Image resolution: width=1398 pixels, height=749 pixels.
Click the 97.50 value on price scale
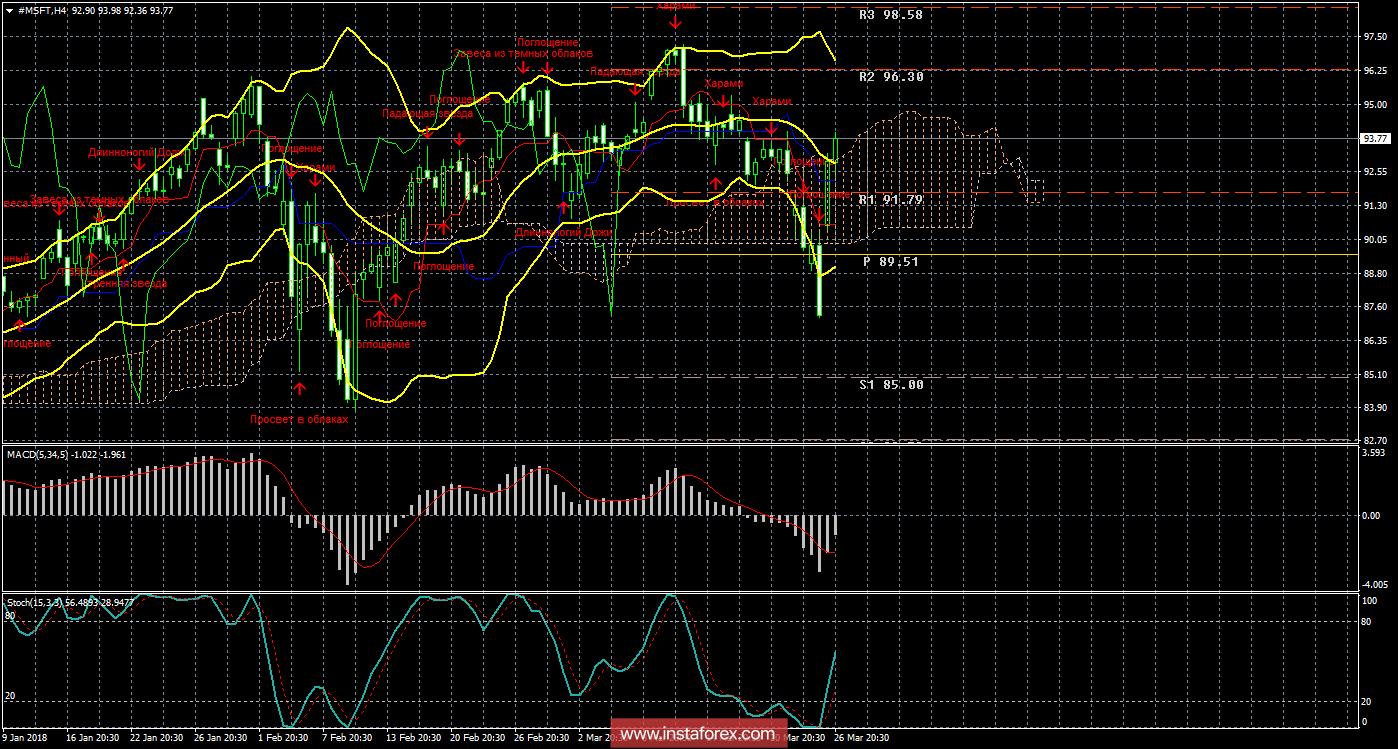coord(1376,37)
